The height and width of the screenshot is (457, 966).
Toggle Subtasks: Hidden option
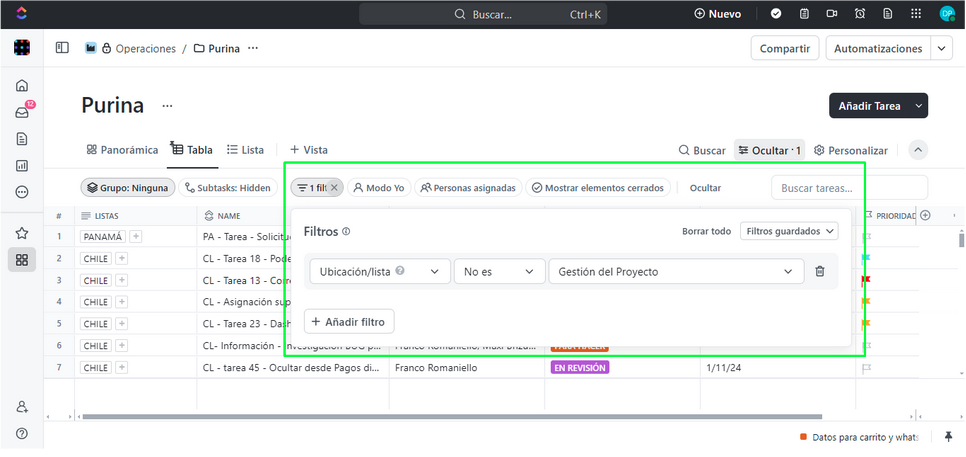(x=227, y=188)
